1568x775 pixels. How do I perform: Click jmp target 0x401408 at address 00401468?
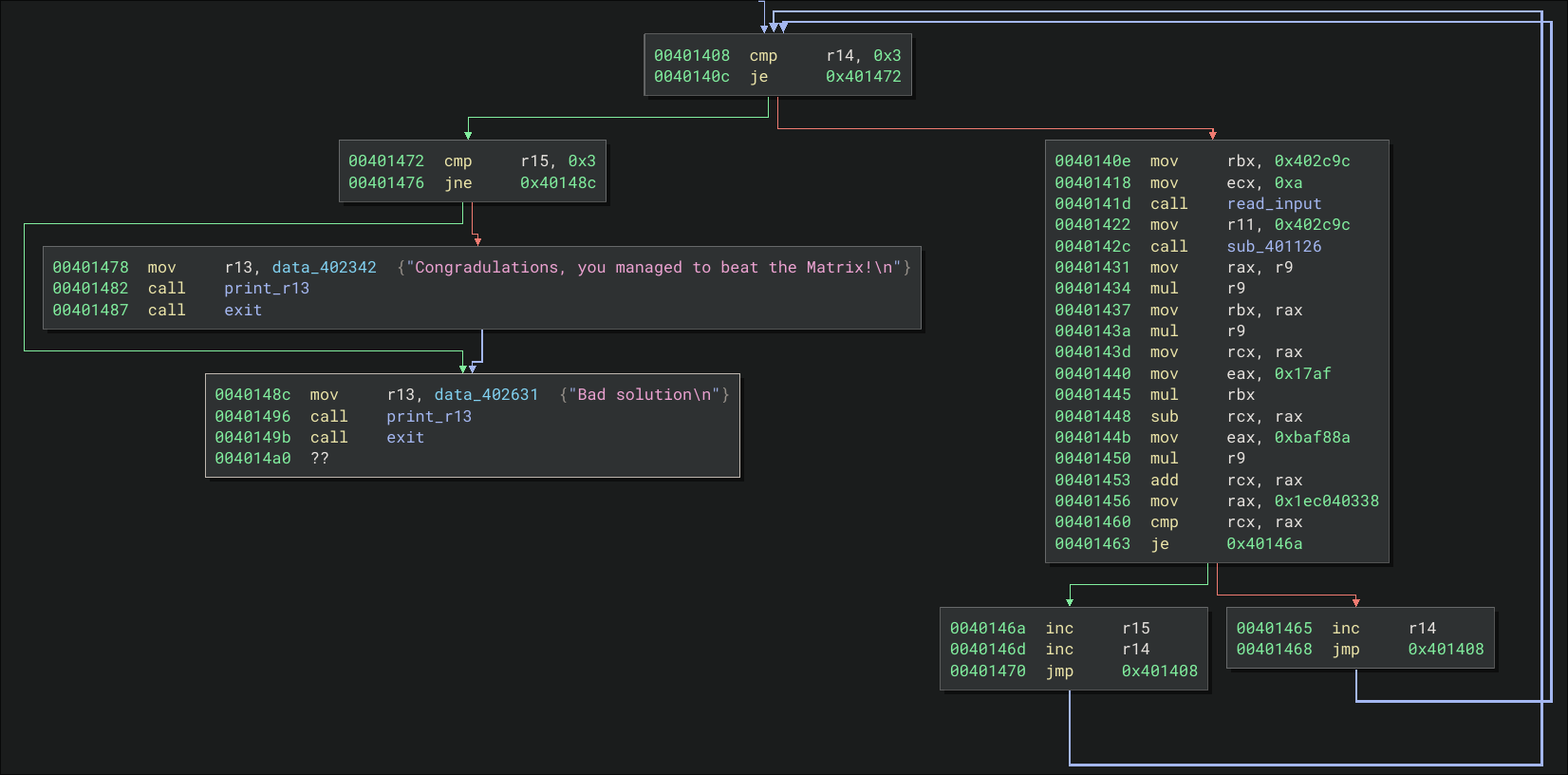1445,650
